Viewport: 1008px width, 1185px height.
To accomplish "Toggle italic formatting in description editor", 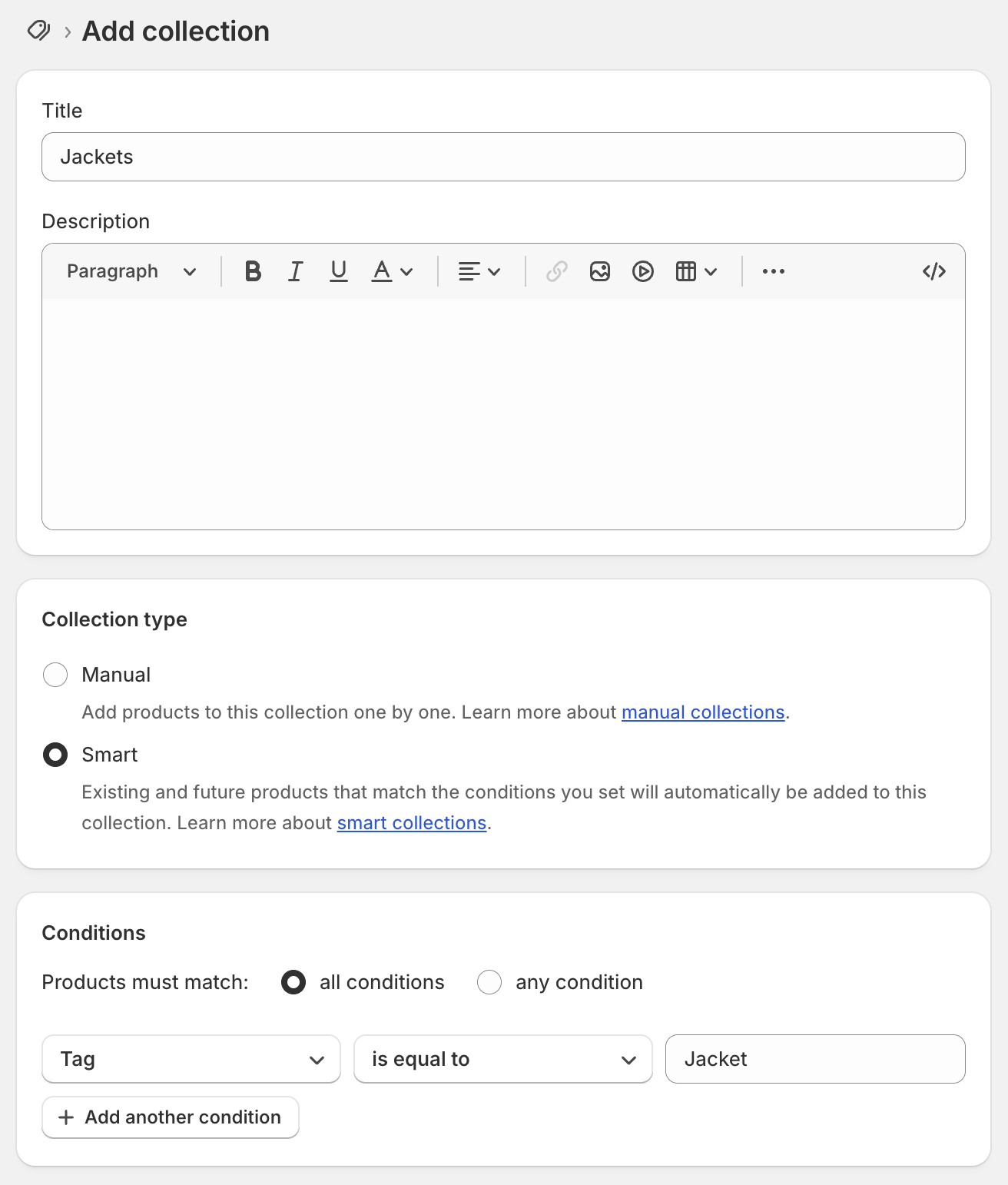I will point(296,271).
